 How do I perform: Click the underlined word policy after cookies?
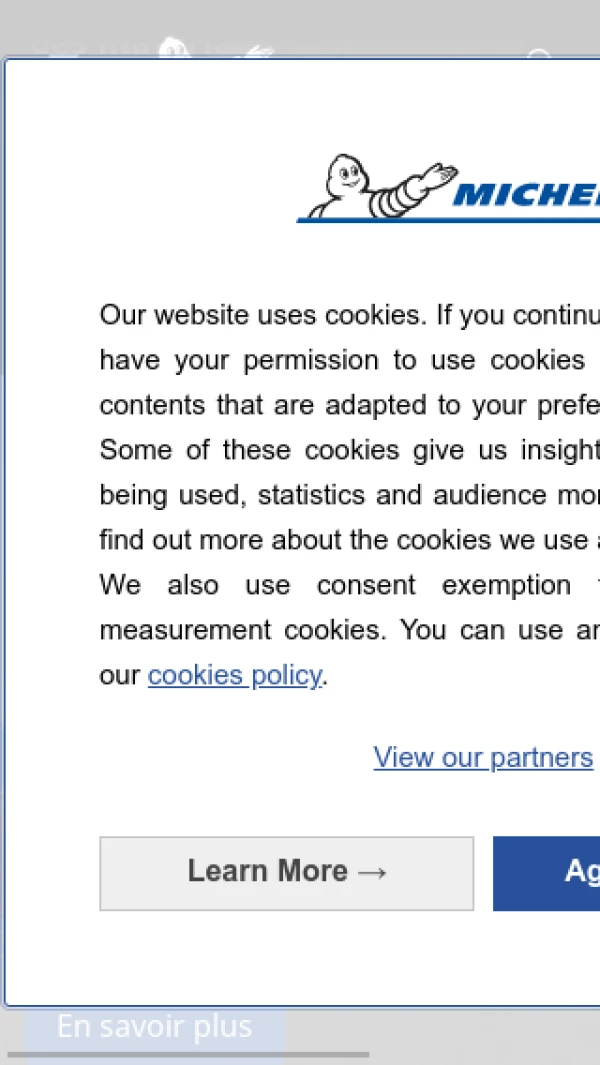[x=285, y=676]
